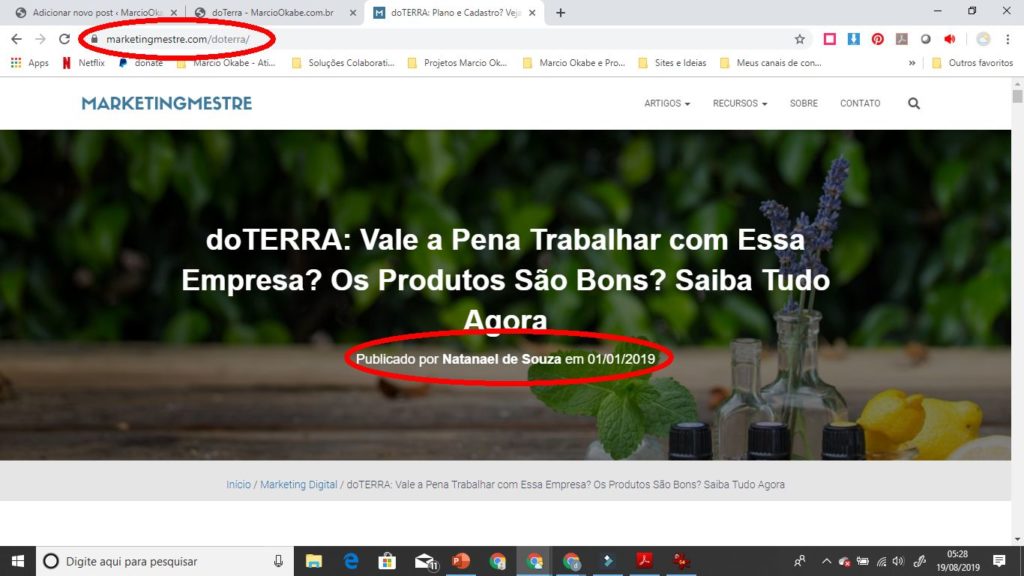Follow the Marketing Digital breadcrumb link
Screen dimensions: 1024x576
298,485
